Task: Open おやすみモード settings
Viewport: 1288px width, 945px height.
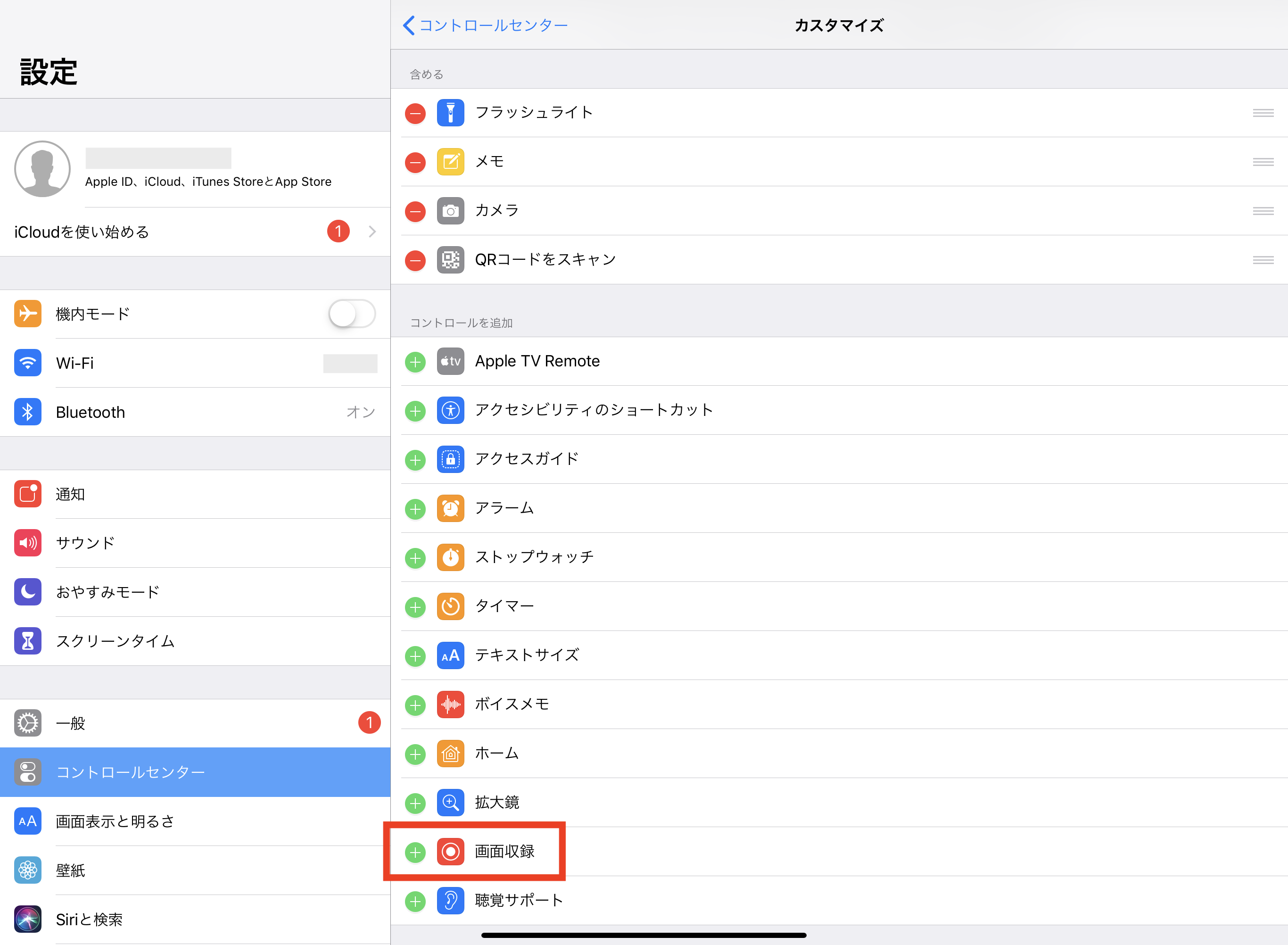Action: tap(195, 593)
